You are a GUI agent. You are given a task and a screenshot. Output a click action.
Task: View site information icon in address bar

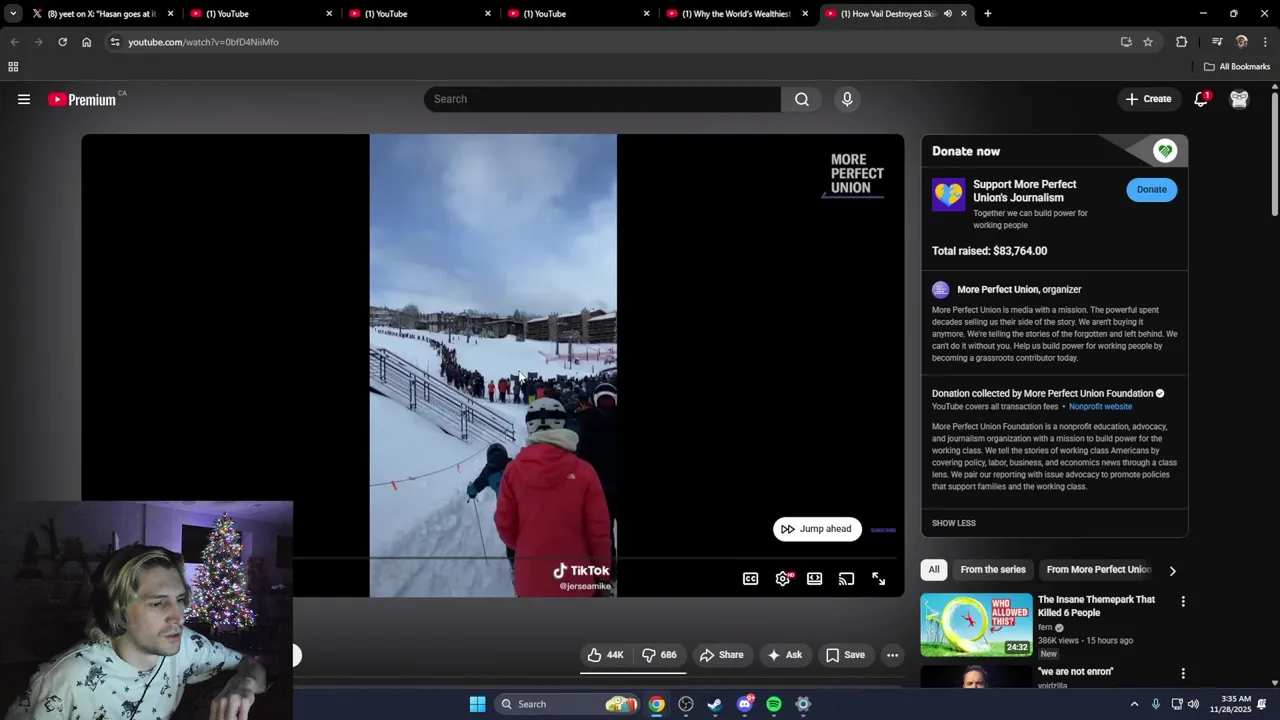(115, 42)
